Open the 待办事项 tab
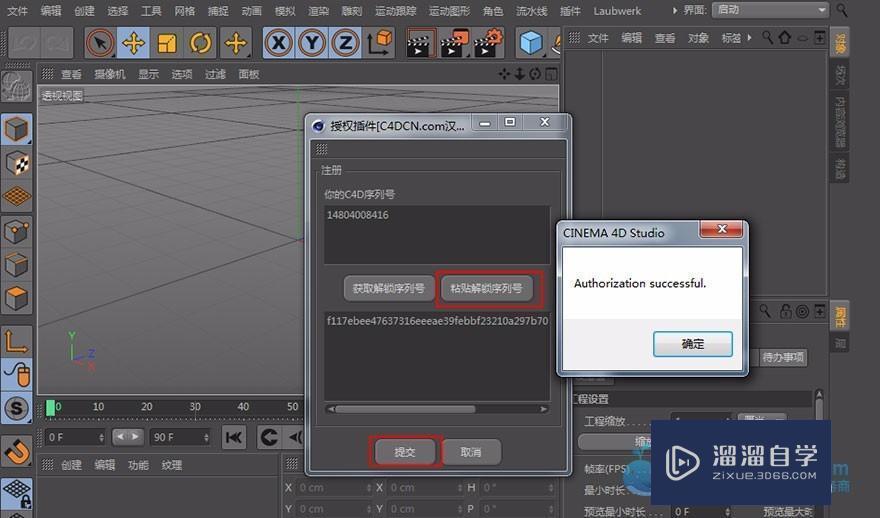This screenshot has height=518, width=880. click(x=782, y=357)
